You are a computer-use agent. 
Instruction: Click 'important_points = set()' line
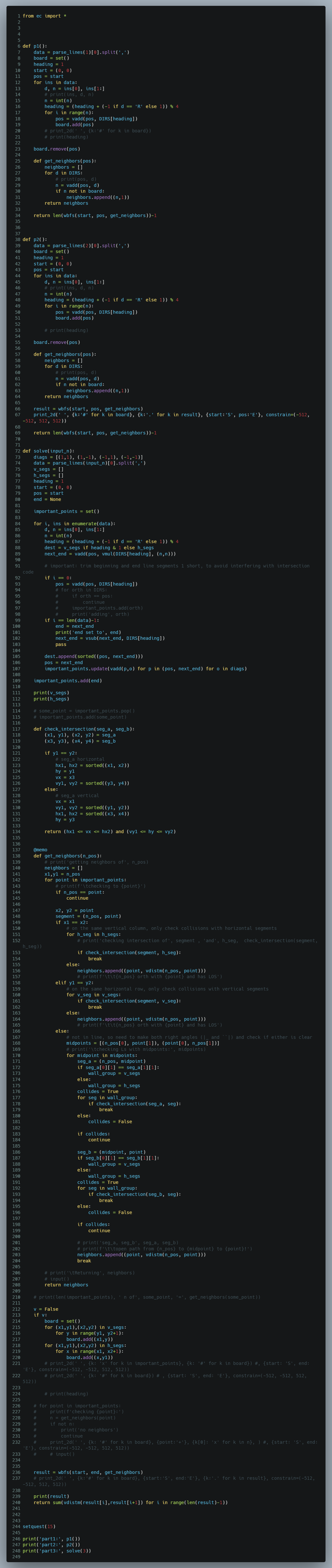coord(66,511)
